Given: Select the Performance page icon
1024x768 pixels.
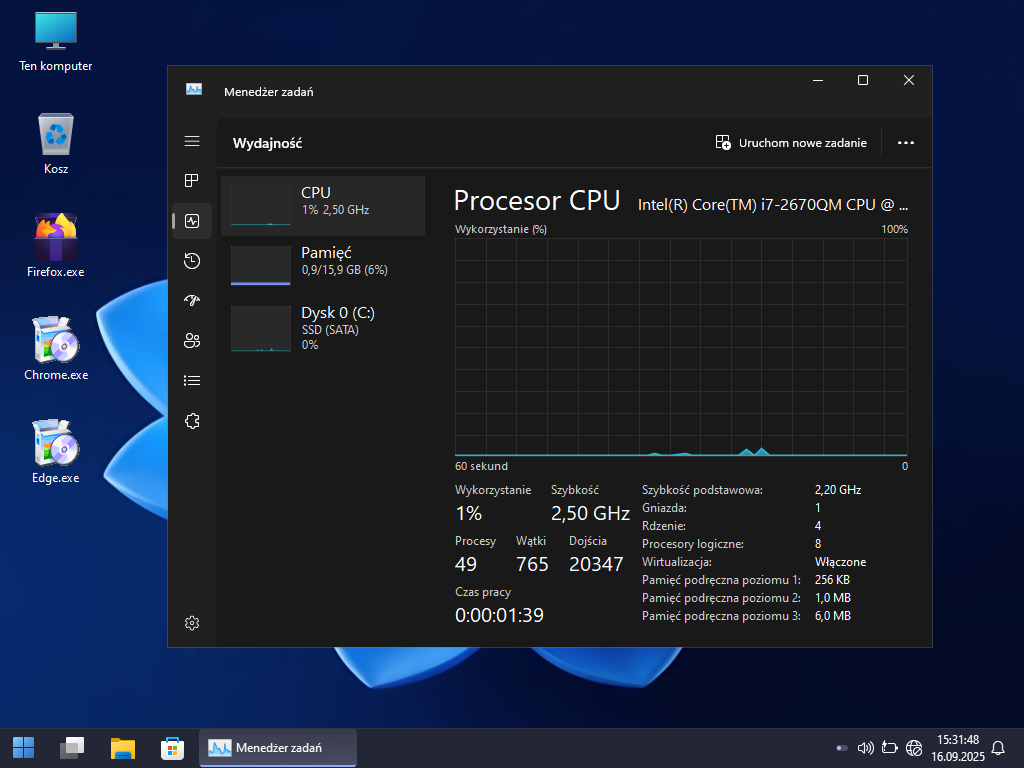Looking at the screenshot, I should point(192,221).
